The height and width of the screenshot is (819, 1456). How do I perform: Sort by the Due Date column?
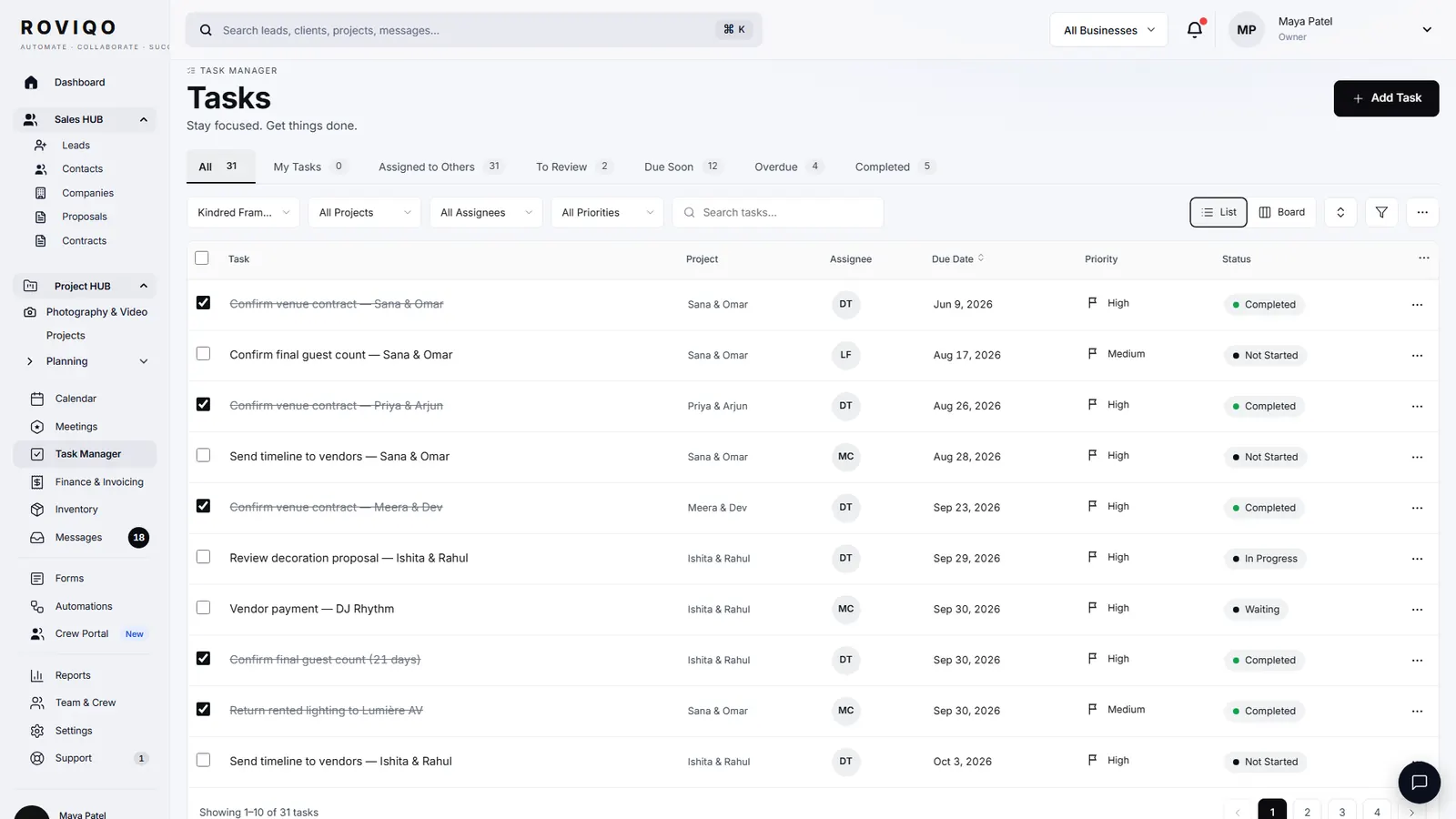(x=957, y=258)
